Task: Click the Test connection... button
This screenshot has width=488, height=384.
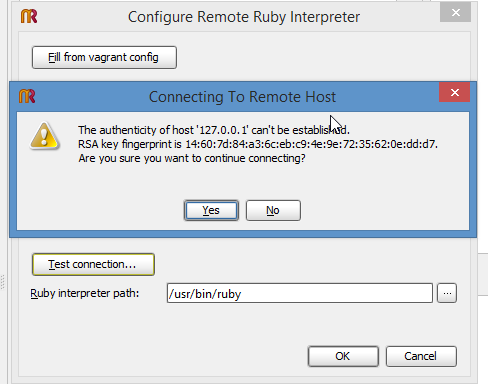Action: pyautogui.click(x=93, y=264)
